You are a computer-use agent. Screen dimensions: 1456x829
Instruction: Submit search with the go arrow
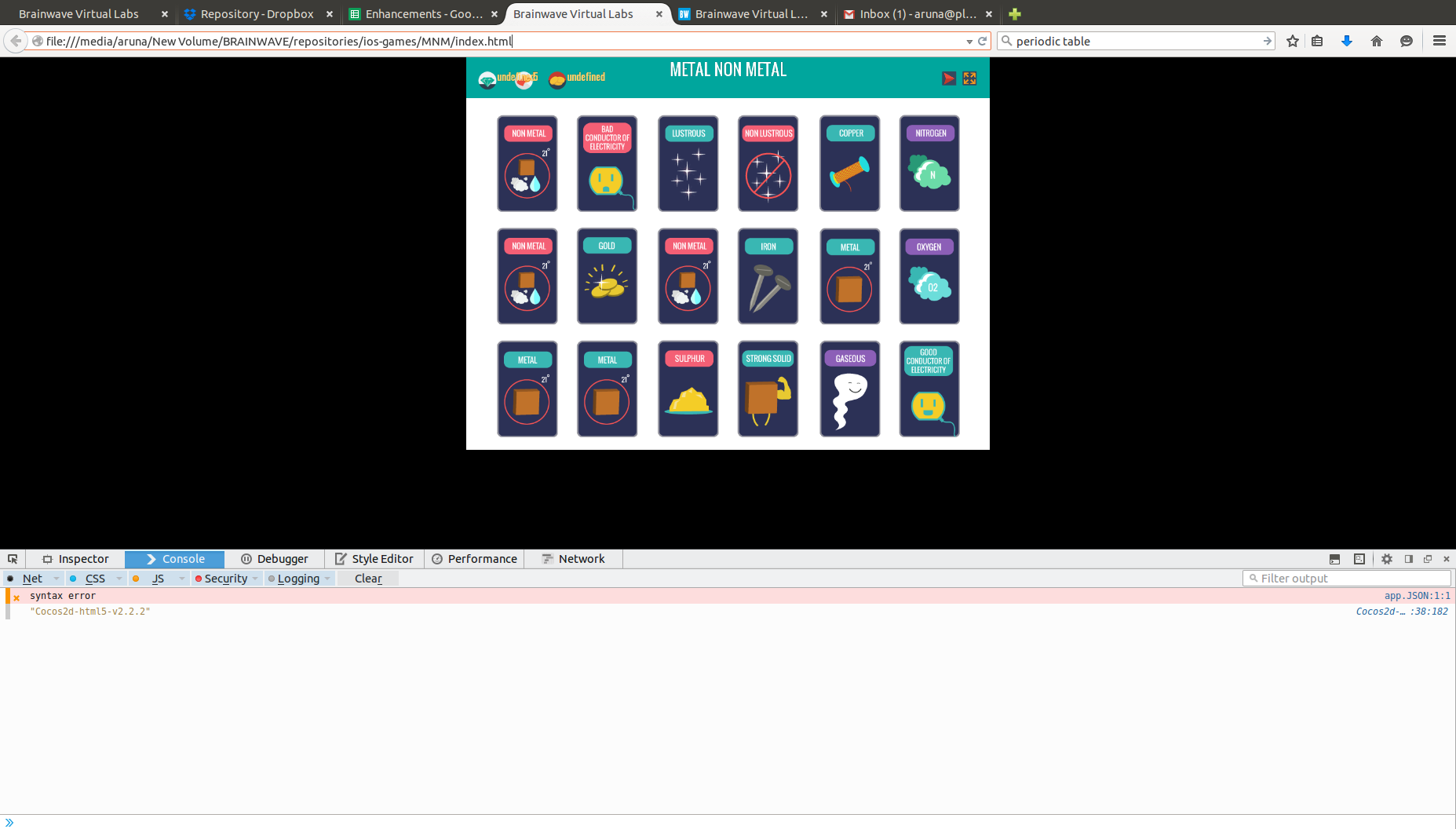[x=1267, y=41]
